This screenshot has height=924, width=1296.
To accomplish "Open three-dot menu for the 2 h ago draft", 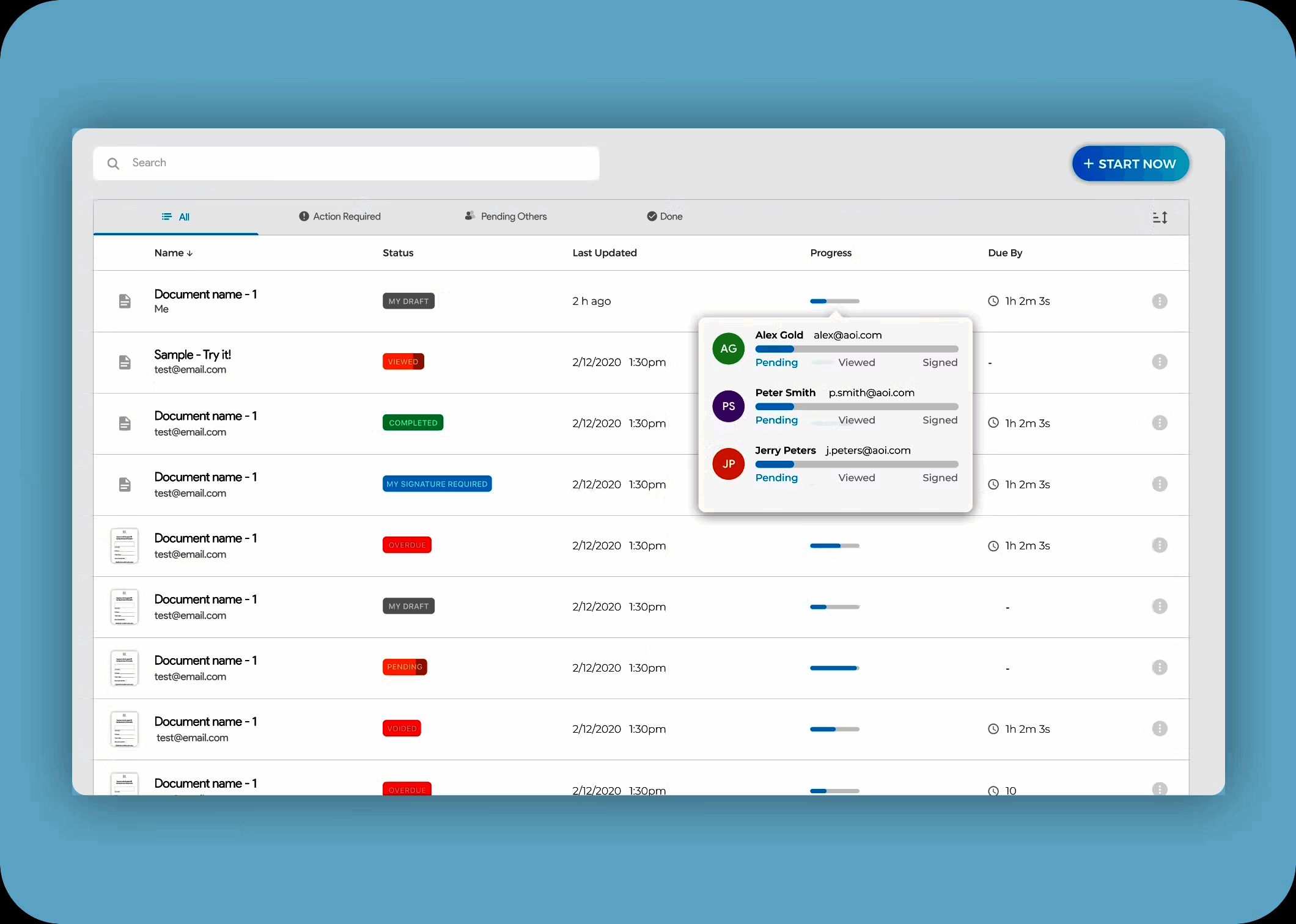I will [x=1159, y=301].
